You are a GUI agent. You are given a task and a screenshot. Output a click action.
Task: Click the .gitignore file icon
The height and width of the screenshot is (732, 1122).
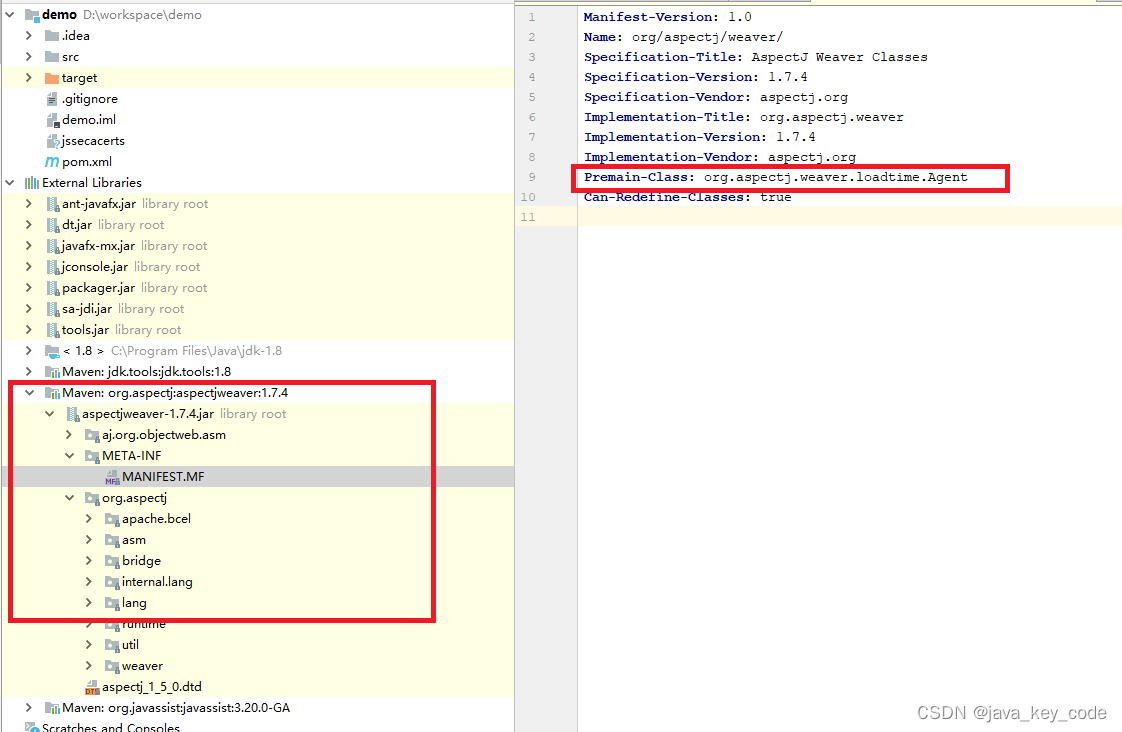click(x=52, y=99)
